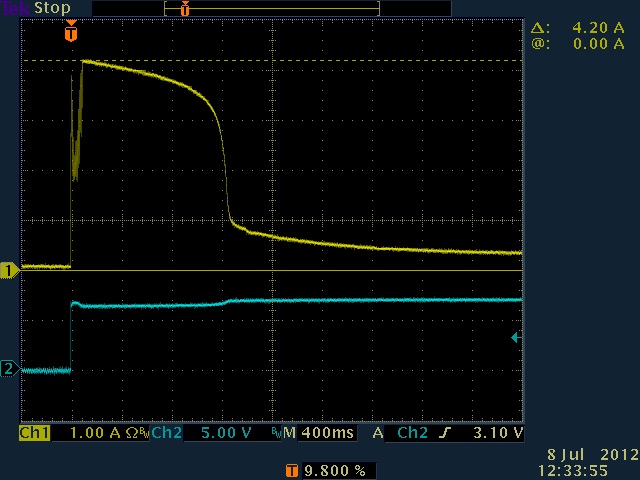640x480 pixels.
Task: Click the orange T icon beside 9.800 %
Action: point(292,469)
